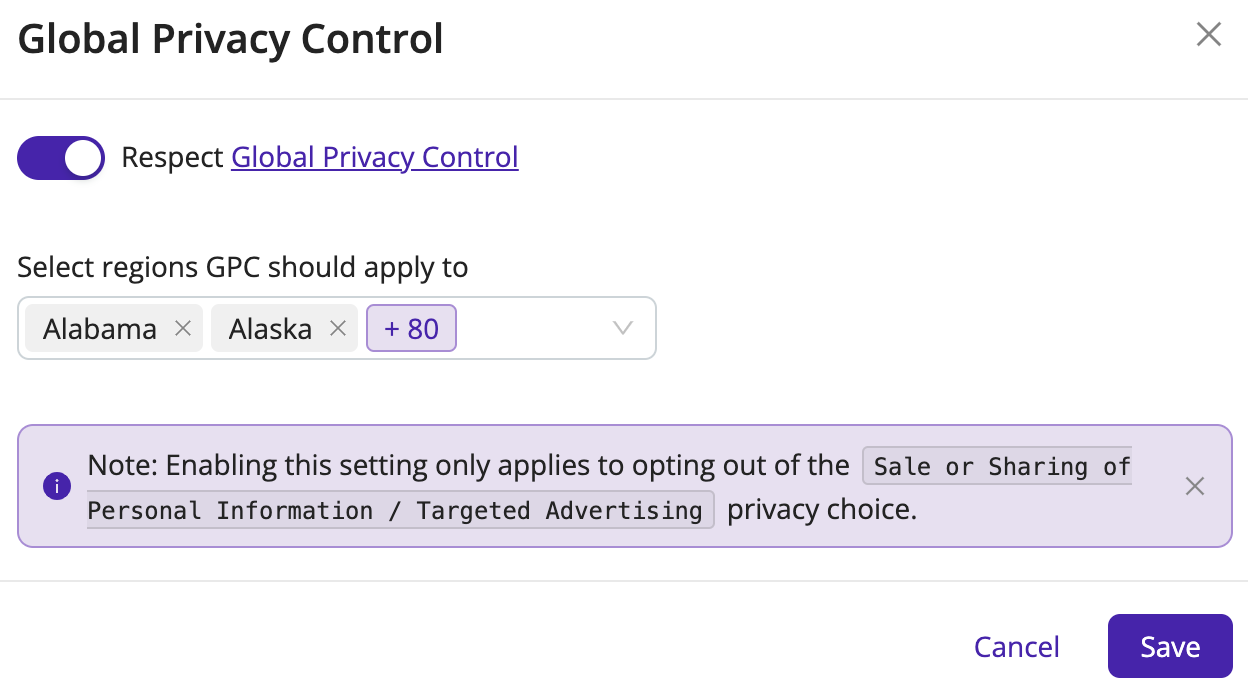Screen dimensions: 1248x689
Task: Click 'Select regions GPC should apply to' label
Action: [243, 267]
